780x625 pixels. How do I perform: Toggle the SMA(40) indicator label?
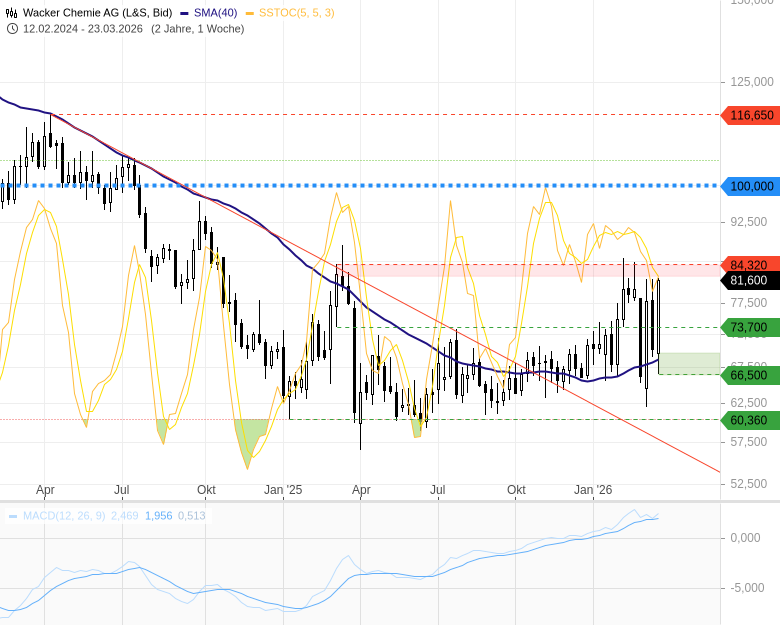[215, 13]
